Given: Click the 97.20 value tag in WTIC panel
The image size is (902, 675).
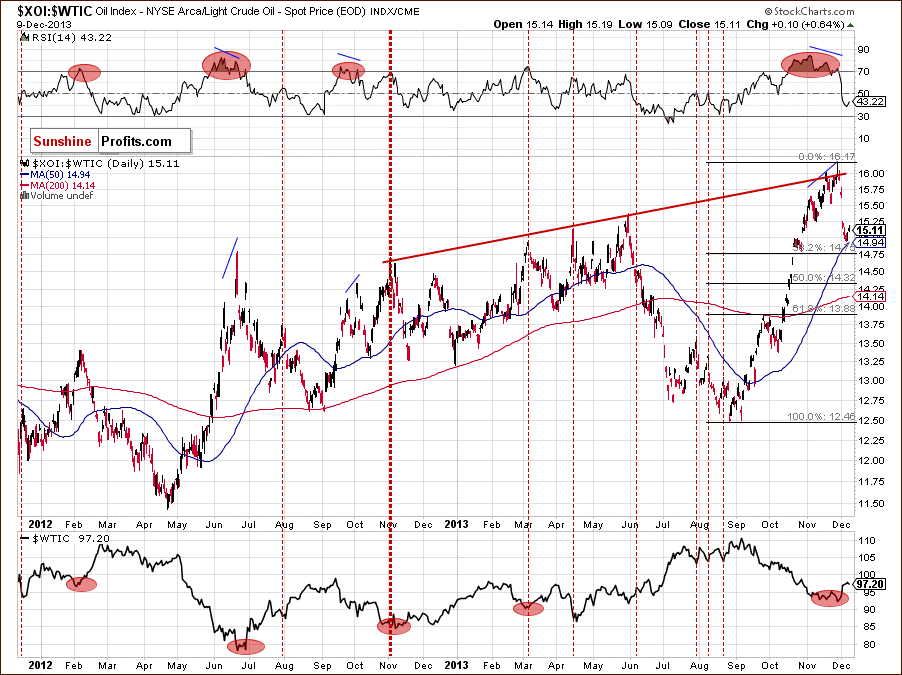Looking at the screenshot, I should 870,584.
